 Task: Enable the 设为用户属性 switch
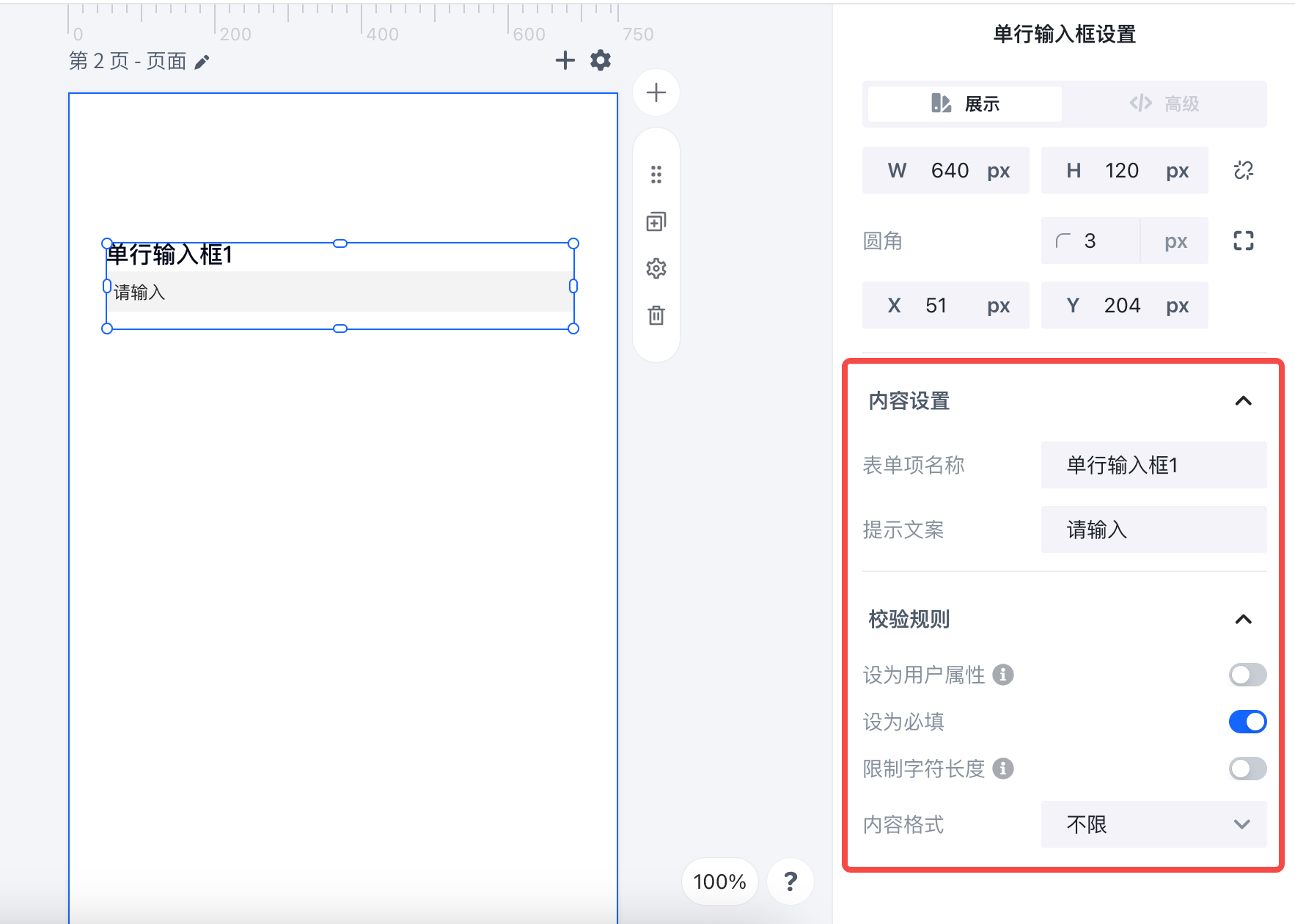1247,675
